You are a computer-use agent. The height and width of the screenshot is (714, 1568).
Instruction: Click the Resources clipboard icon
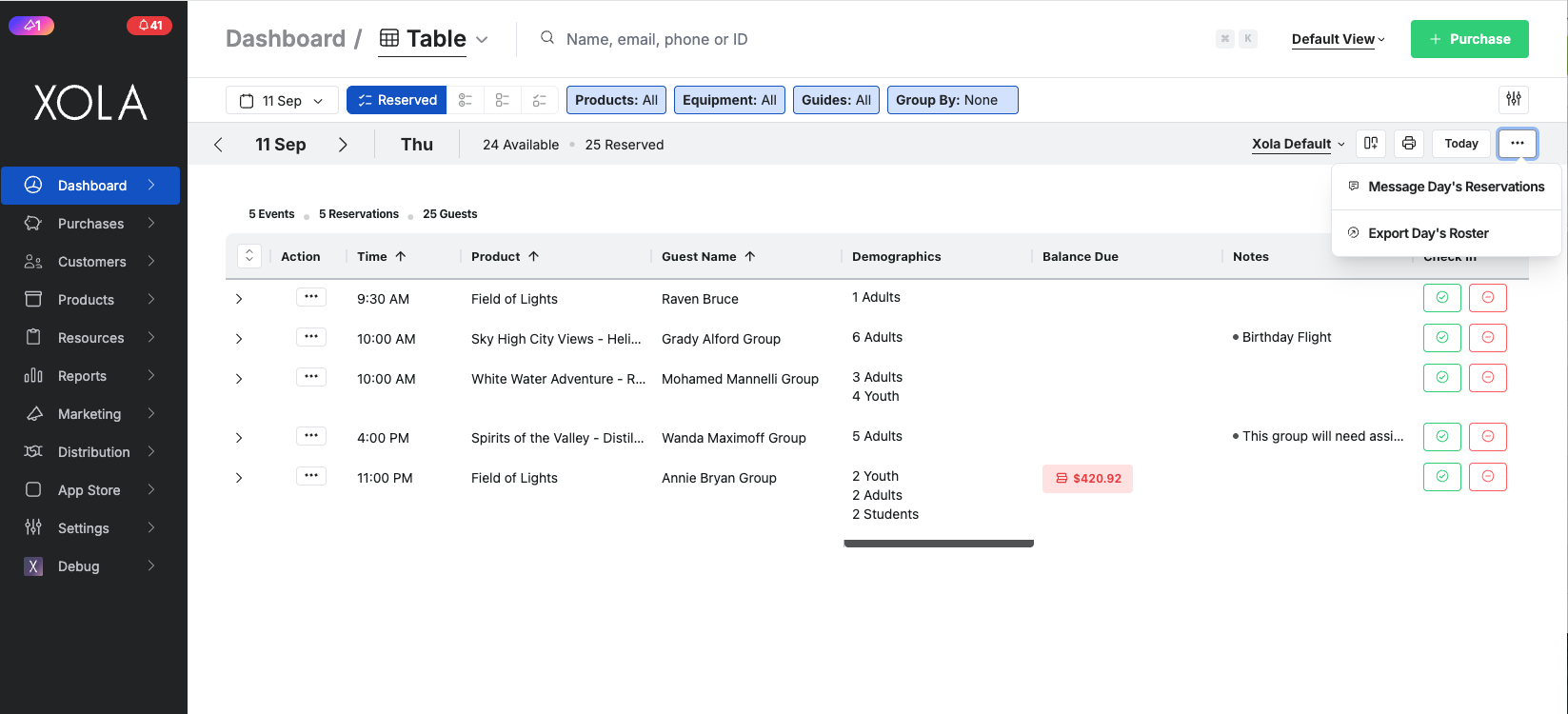point(33,338)
